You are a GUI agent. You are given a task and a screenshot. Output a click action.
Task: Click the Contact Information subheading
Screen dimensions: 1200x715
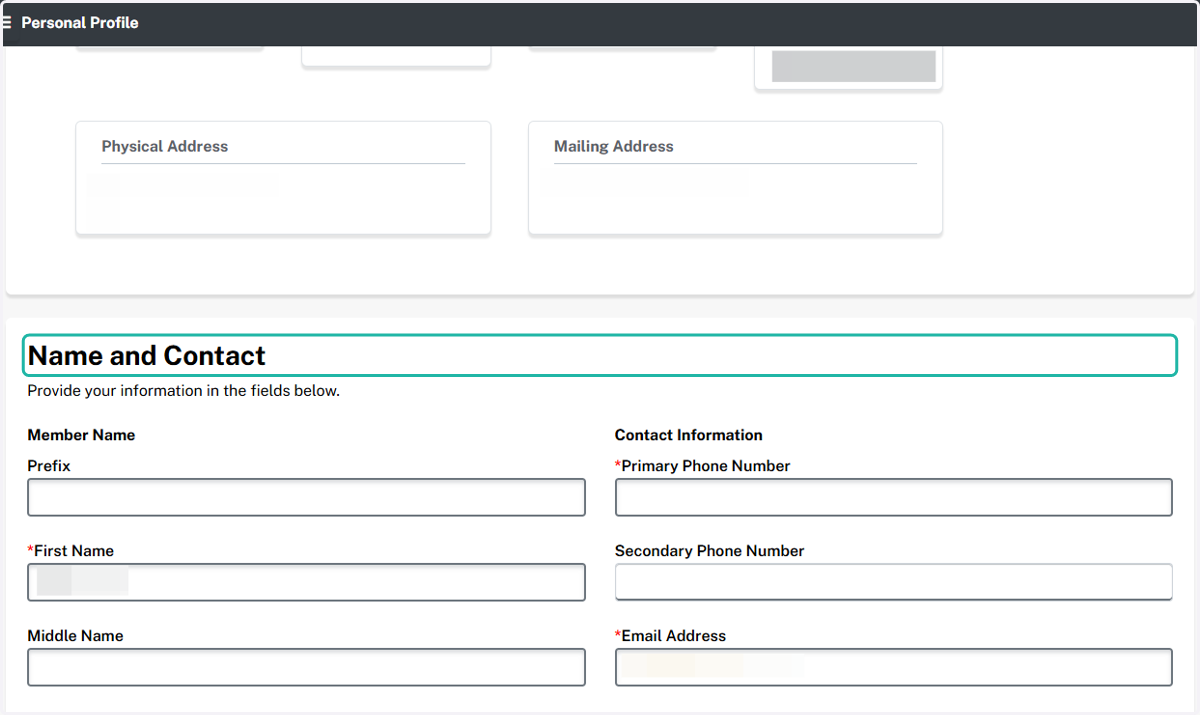point(689,435)
